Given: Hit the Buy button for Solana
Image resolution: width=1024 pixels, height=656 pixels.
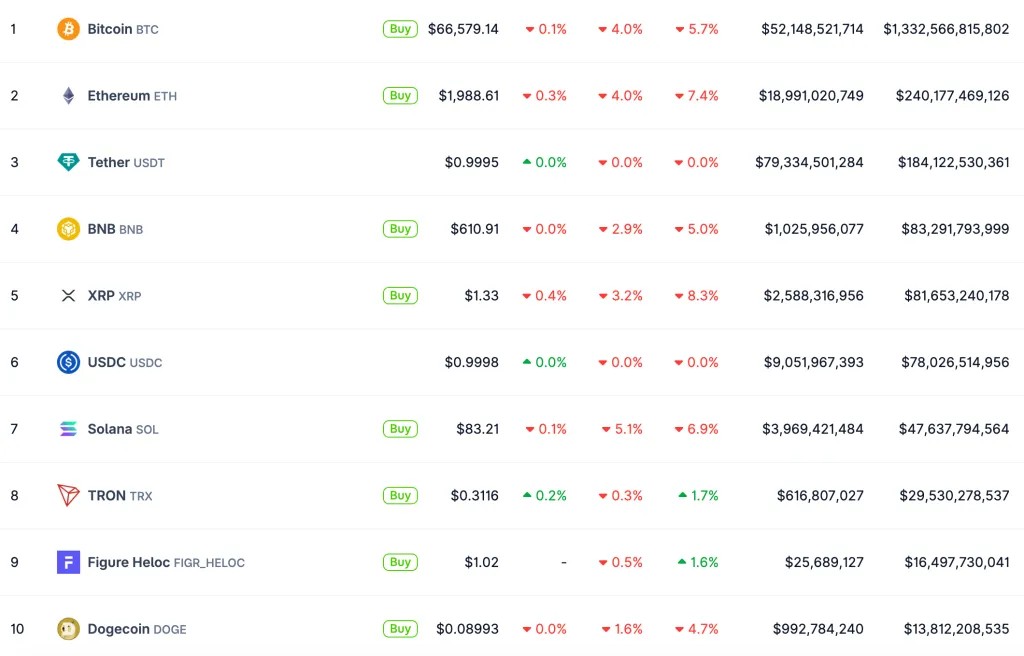Looking at the screenshot, I should pos(400,429).
